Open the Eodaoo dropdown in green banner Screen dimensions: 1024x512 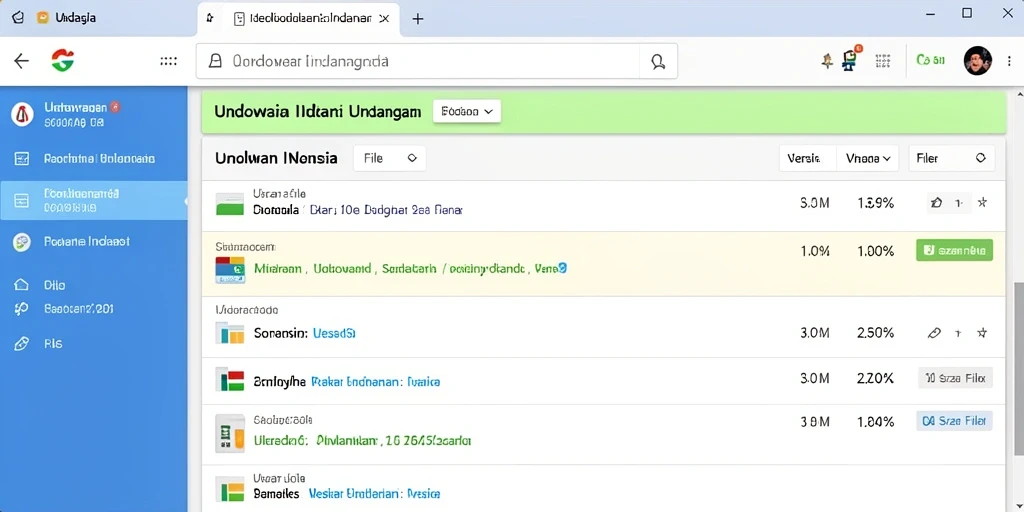(x=466, y=111)
